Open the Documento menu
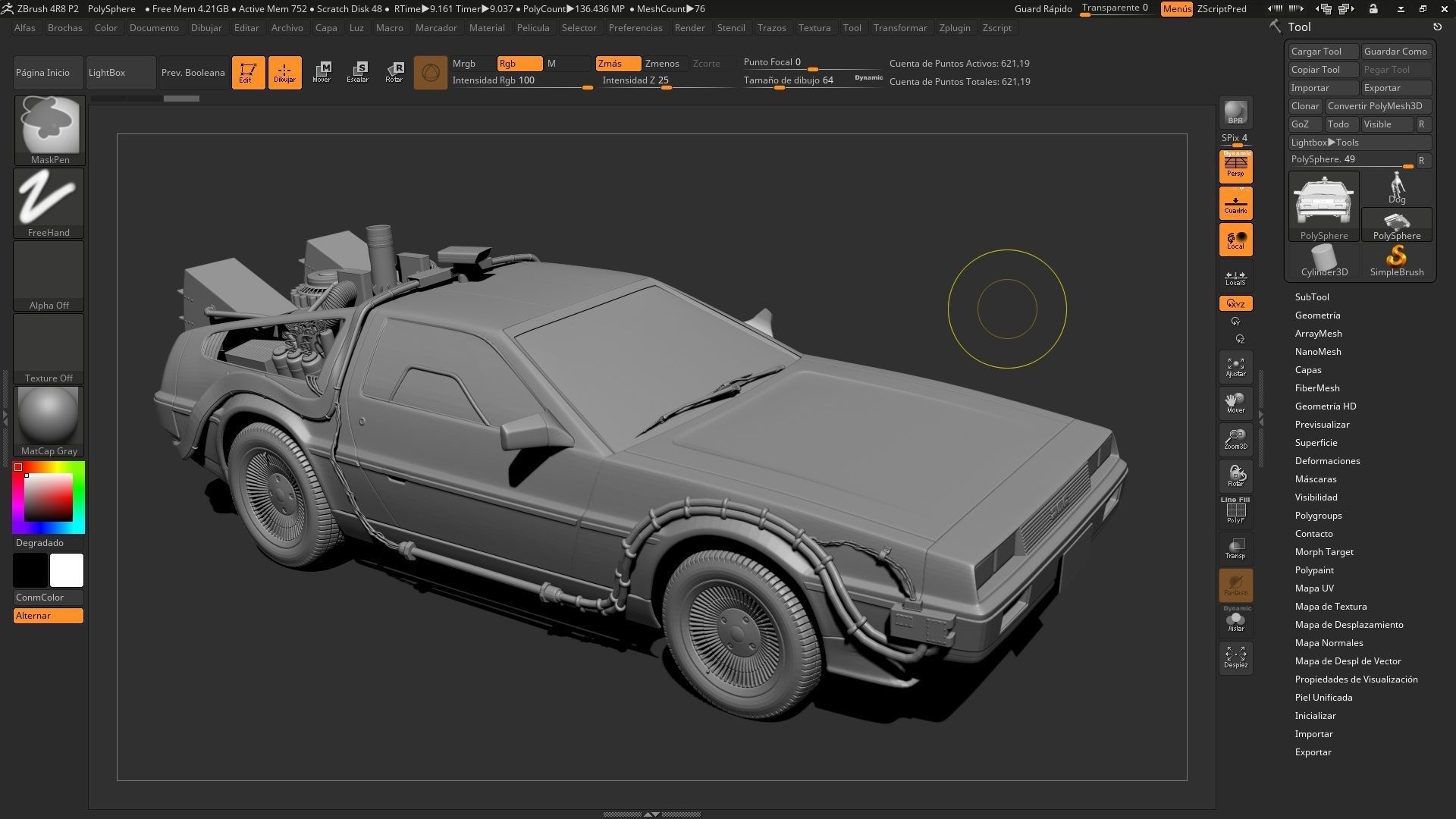The height and width of the screenshot is (819, 1456). coord(154,28)
